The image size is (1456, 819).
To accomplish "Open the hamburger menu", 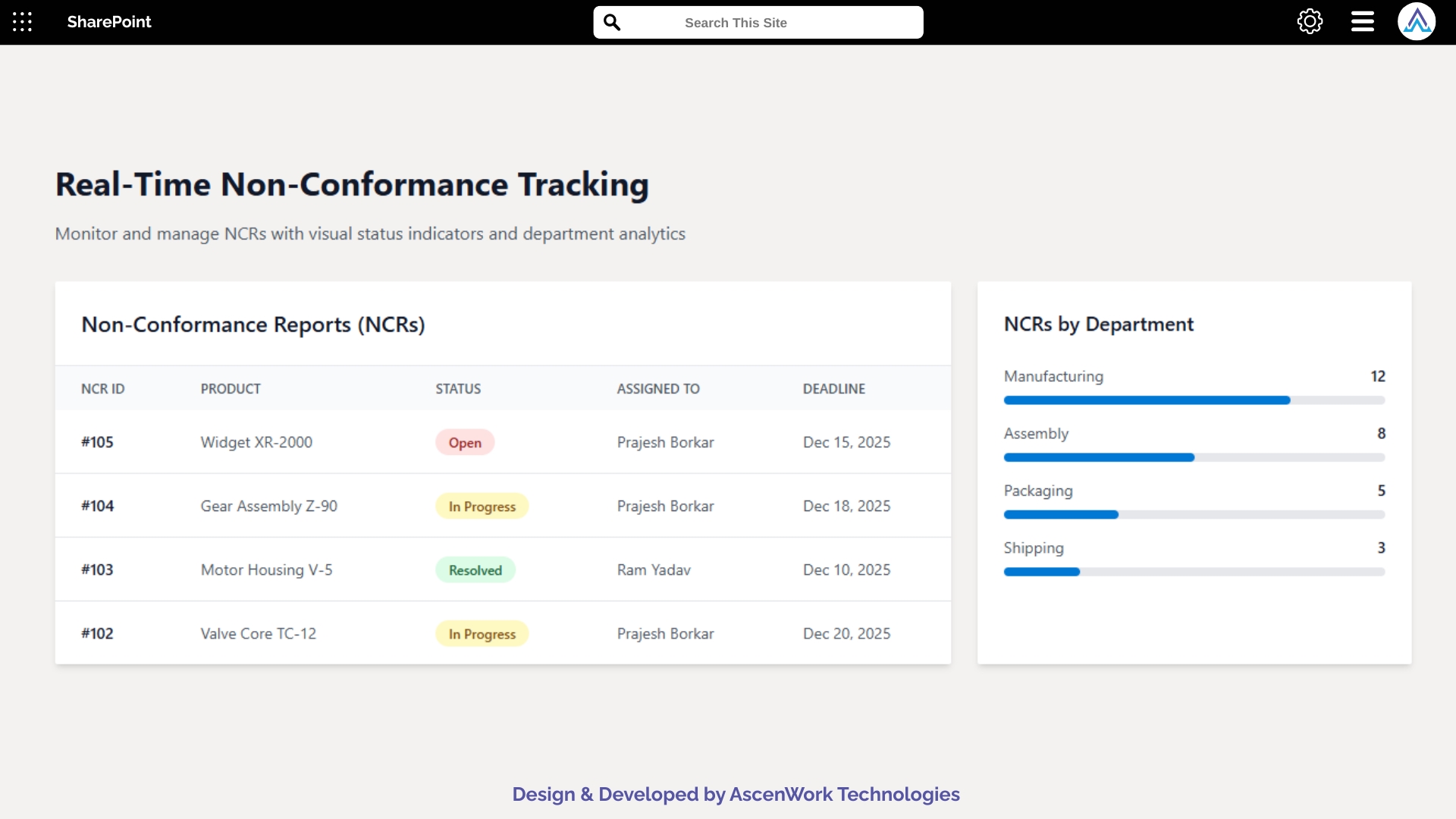I will 1361,21.
